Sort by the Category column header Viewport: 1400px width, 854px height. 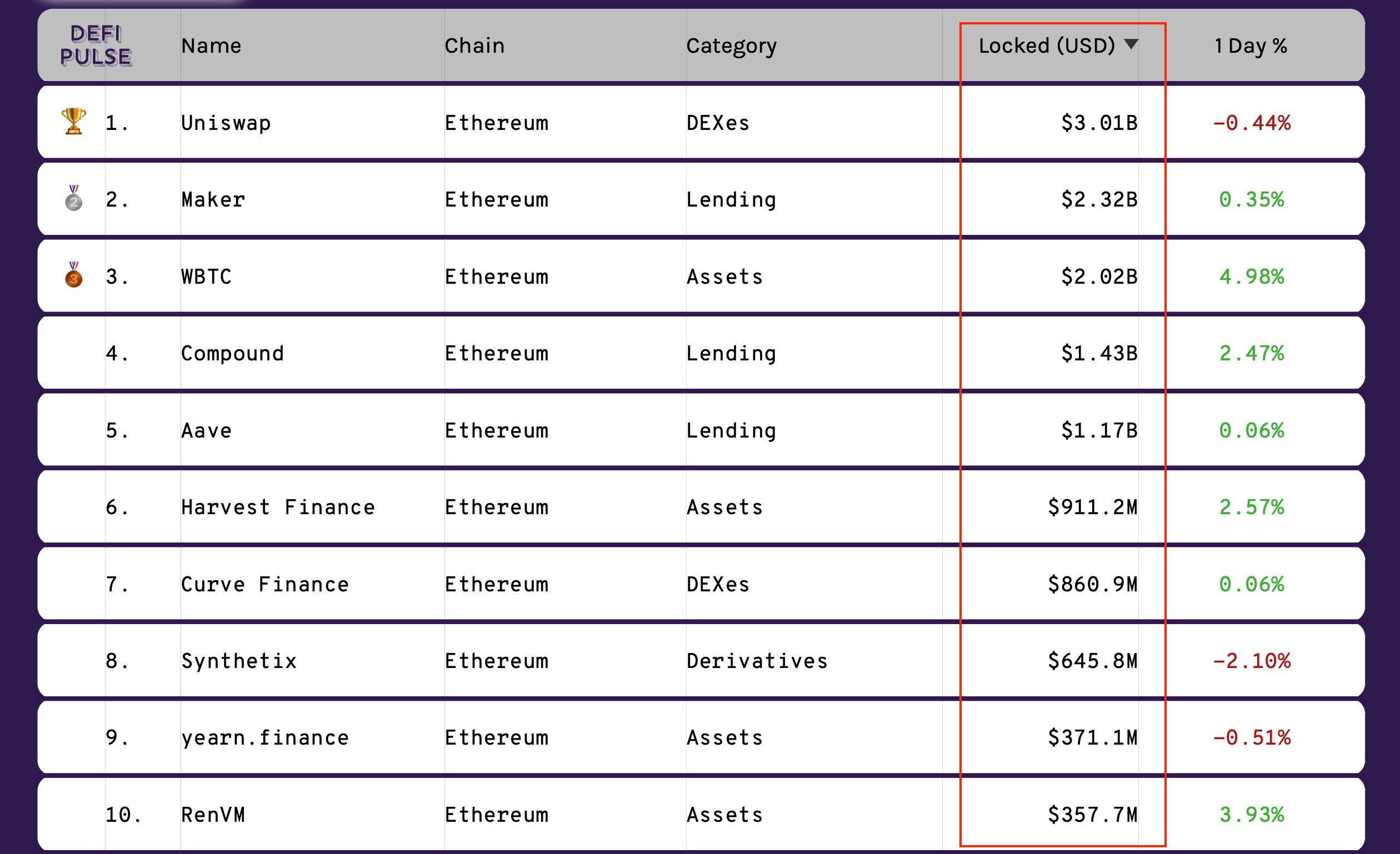(731, 46)
